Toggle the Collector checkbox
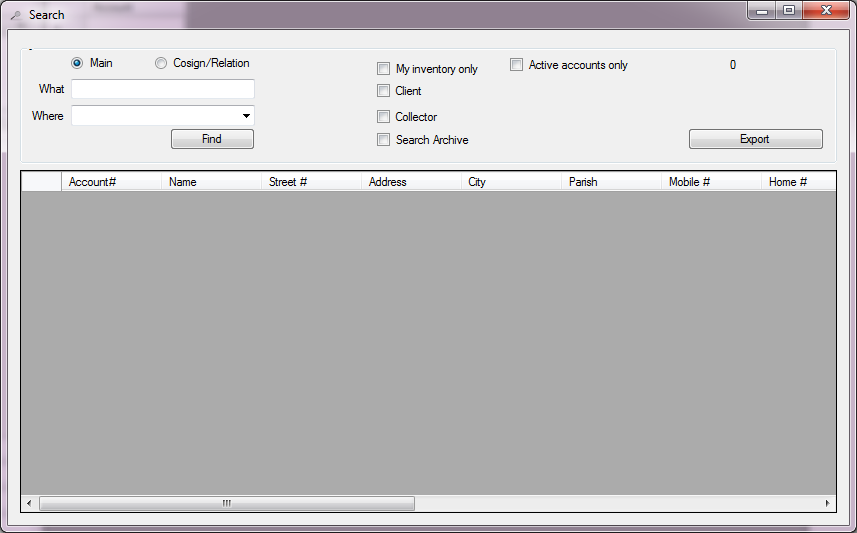 tap(383, 117)
